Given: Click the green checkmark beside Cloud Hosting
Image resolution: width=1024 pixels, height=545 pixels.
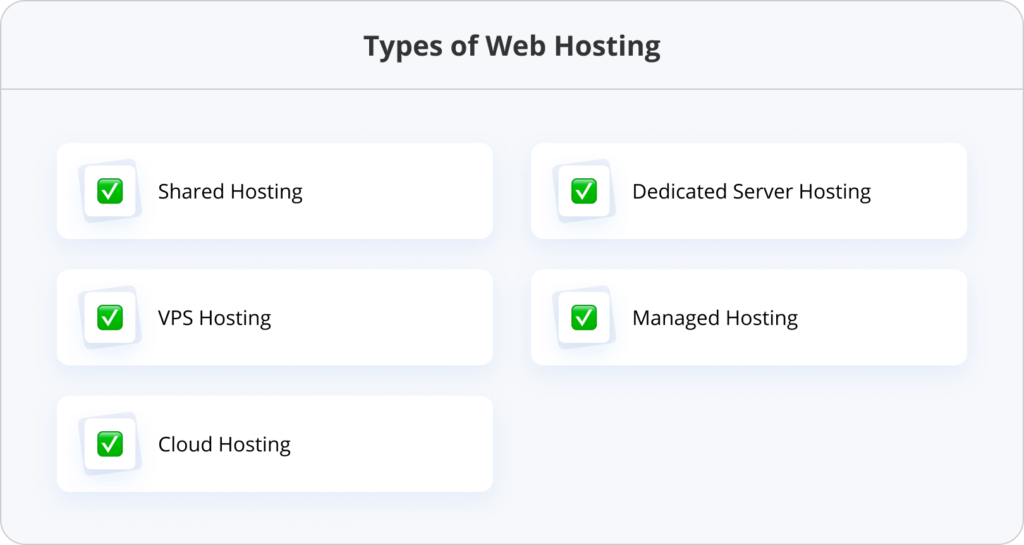Looking at the screenshot, I should click(110, 444).
